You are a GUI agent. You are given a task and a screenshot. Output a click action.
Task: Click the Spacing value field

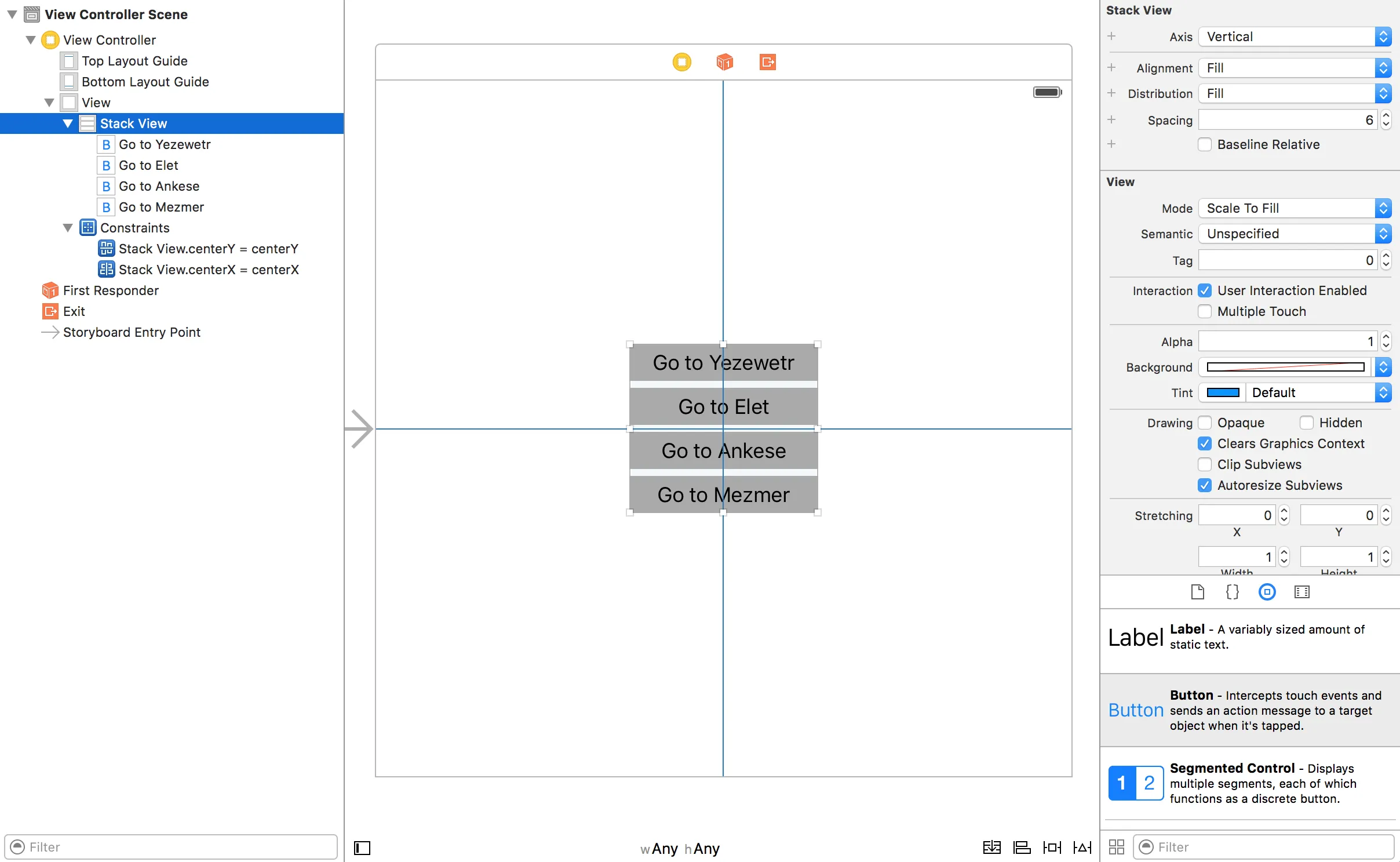click(1286, 120)
